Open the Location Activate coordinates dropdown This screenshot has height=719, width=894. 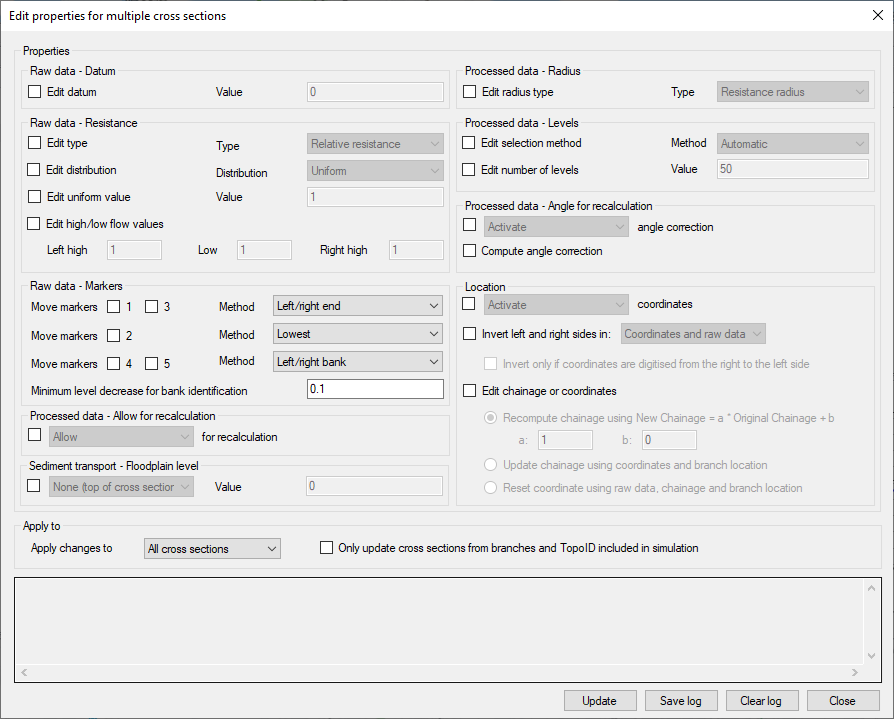point(556,304)
